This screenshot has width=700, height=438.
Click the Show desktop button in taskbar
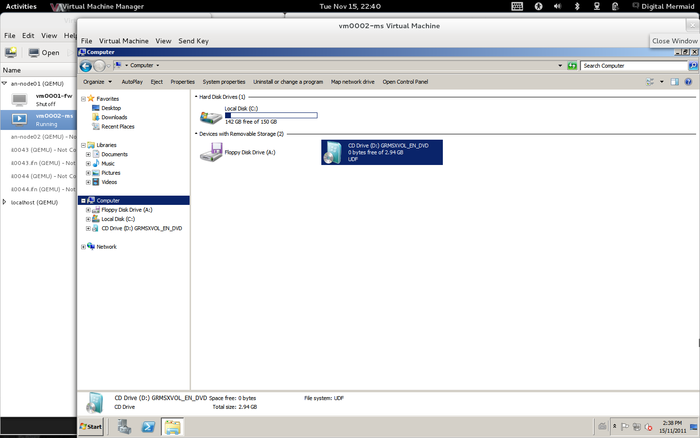(x=693, y=427)
